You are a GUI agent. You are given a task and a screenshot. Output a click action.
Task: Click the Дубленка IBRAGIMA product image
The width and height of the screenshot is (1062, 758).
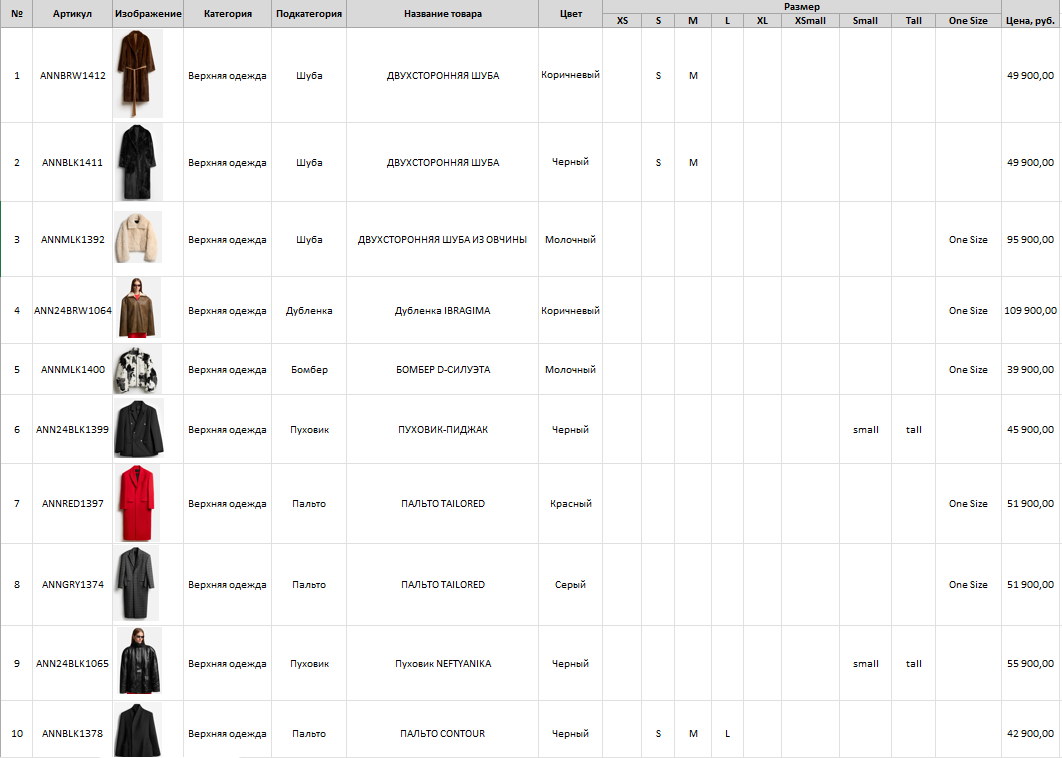point(137,308)
